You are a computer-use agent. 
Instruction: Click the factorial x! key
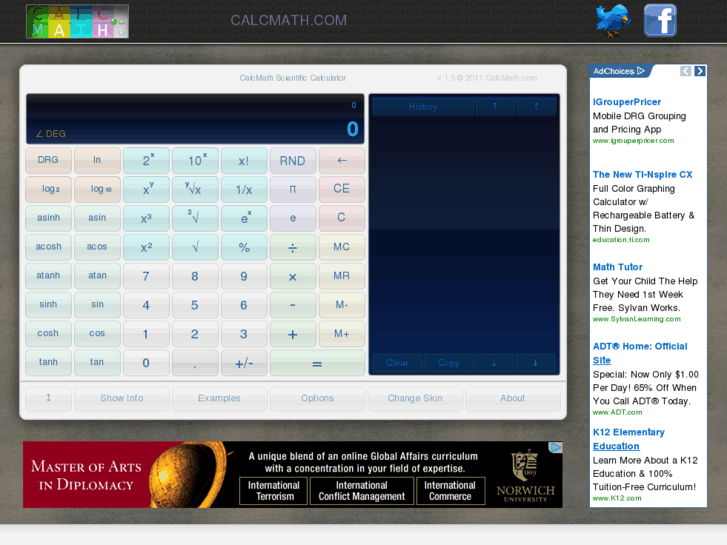coord(244,160)
